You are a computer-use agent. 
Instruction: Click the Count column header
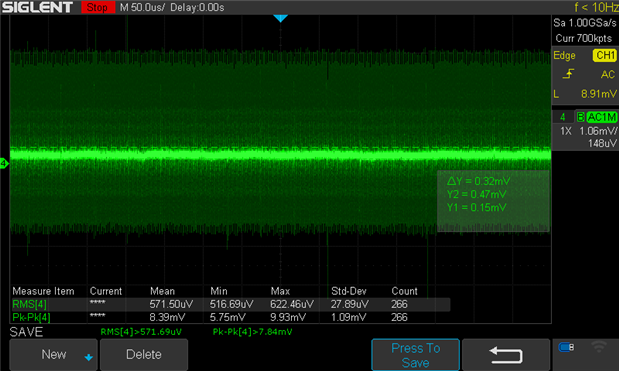pos(404,291)
